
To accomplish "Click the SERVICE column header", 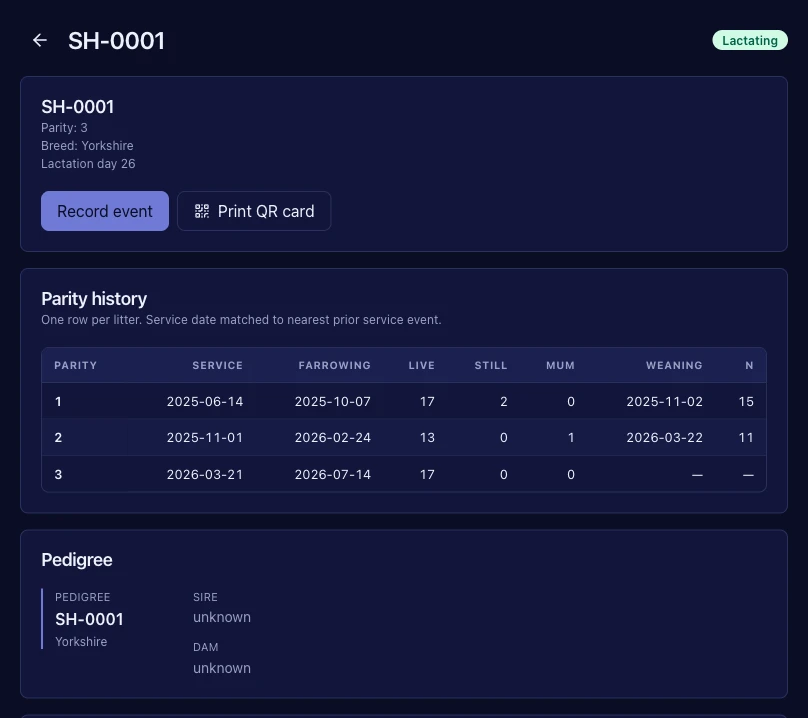I will click(217, 365).
